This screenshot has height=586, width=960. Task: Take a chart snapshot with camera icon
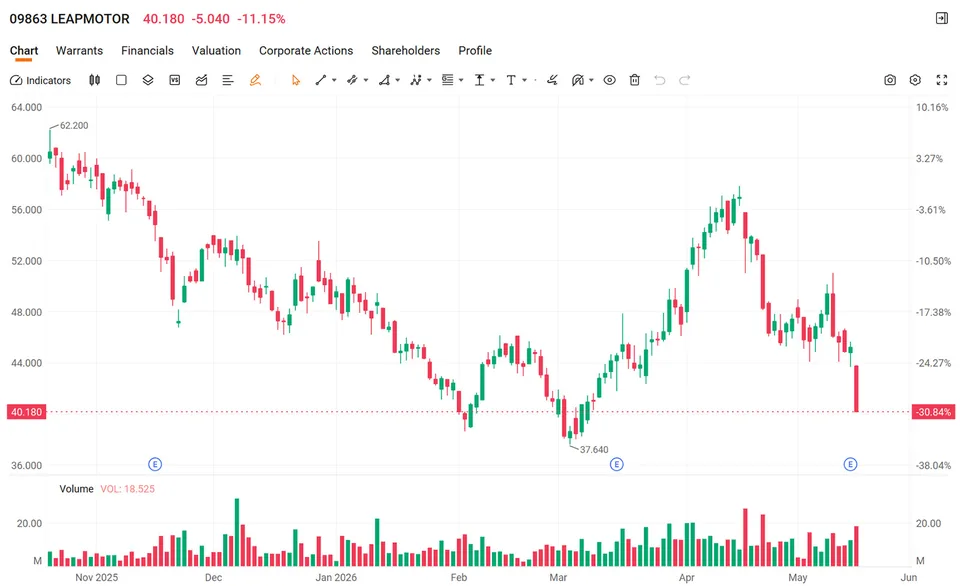pyautogui.click(x=890, y=80)
